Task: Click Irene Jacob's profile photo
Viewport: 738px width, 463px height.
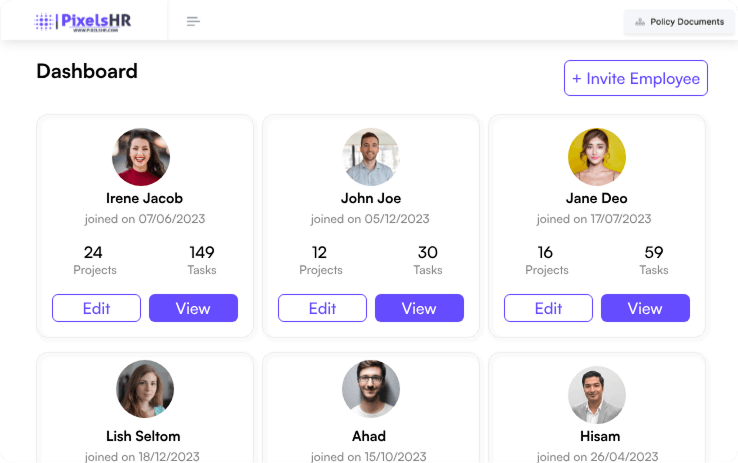Action: coord(141,157)
